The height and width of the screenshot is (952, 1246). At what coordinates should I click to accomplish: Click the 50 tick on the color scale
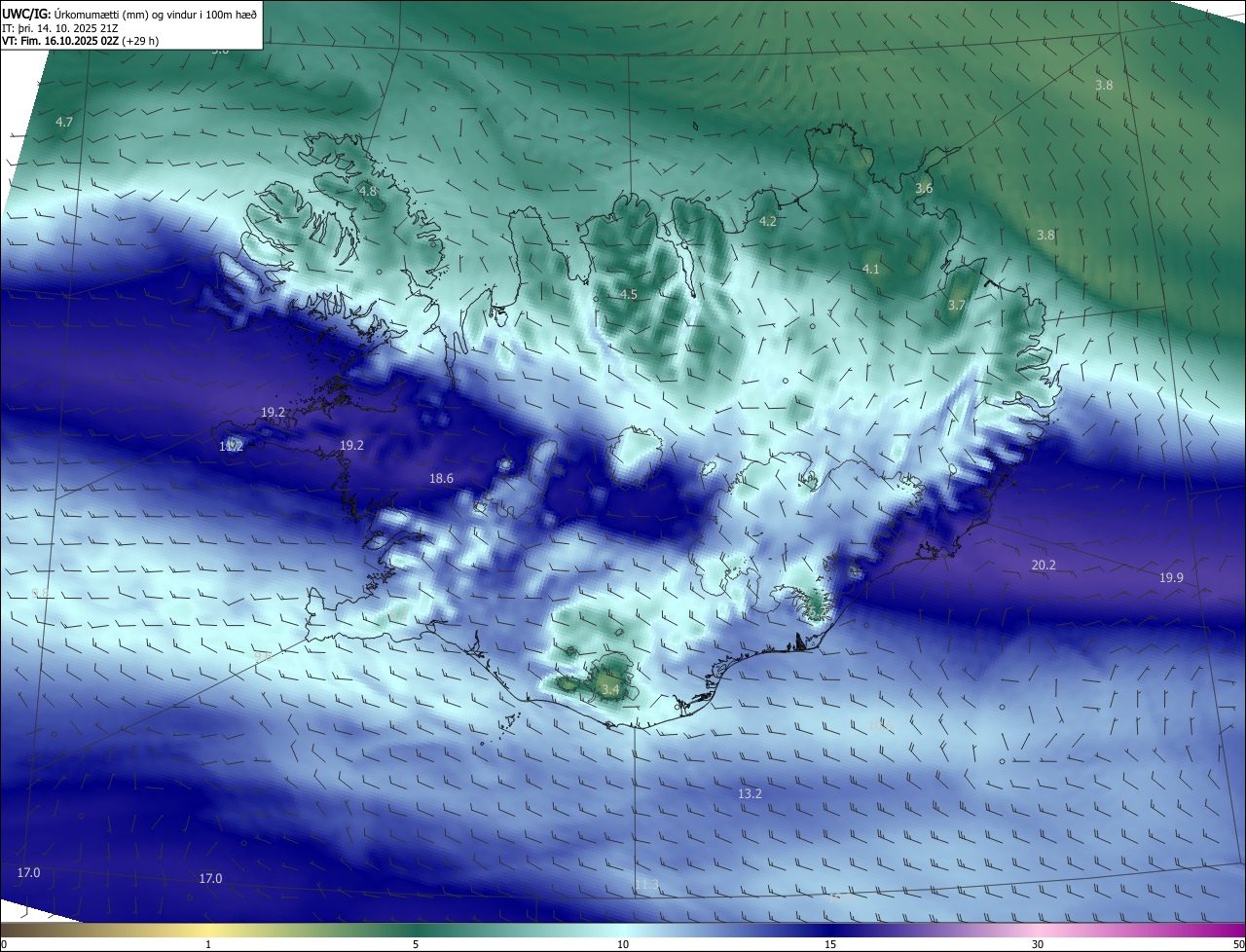click(x=1238, y=944)
